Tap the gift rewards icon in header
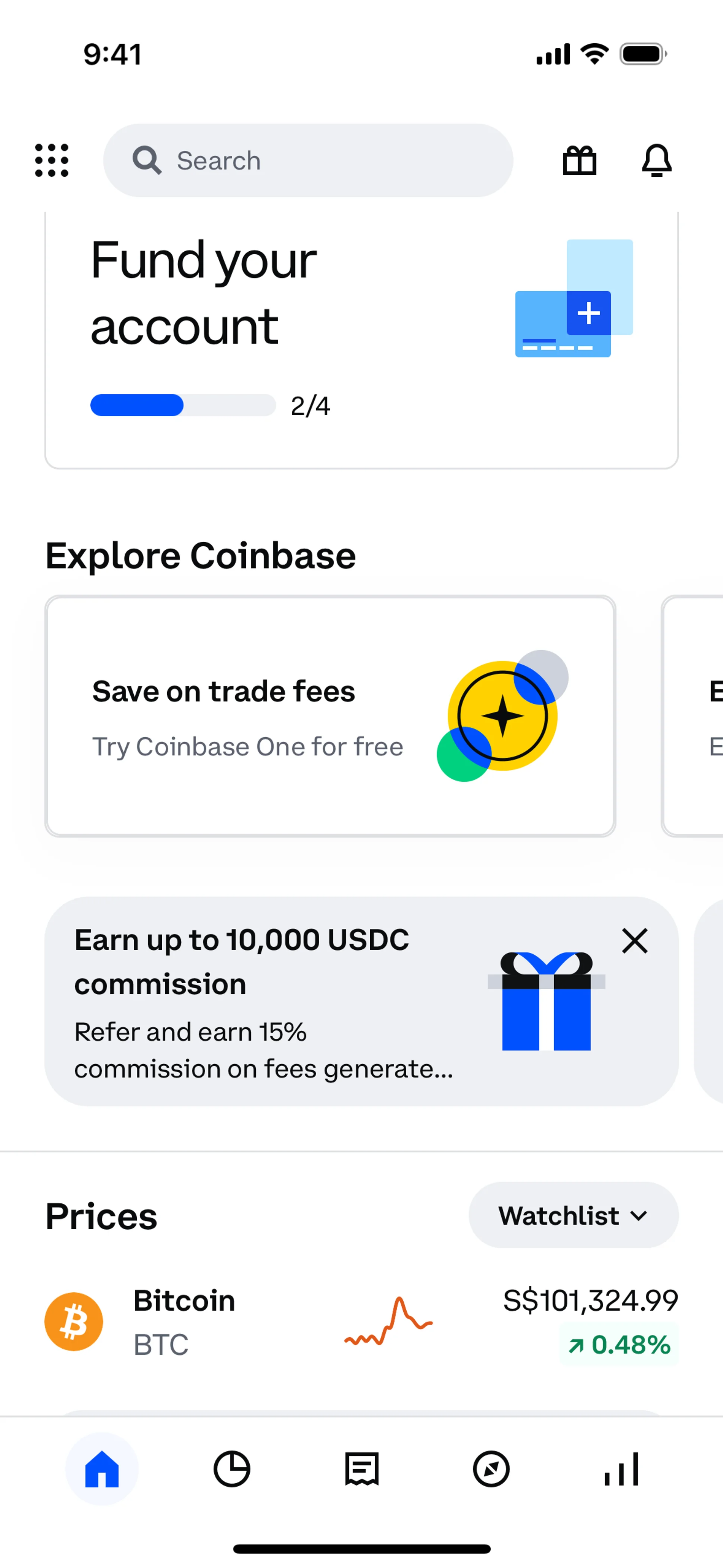Viewport: 723px width, 1568px height. click(580, 161)
